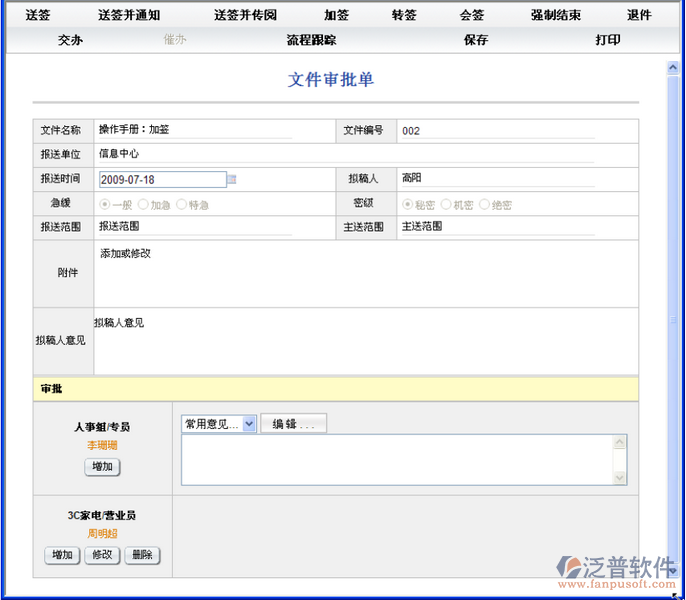Screen dimensions: 686x600
Task: Click 删除 button under 周明超
Action: tap(141, 555)
